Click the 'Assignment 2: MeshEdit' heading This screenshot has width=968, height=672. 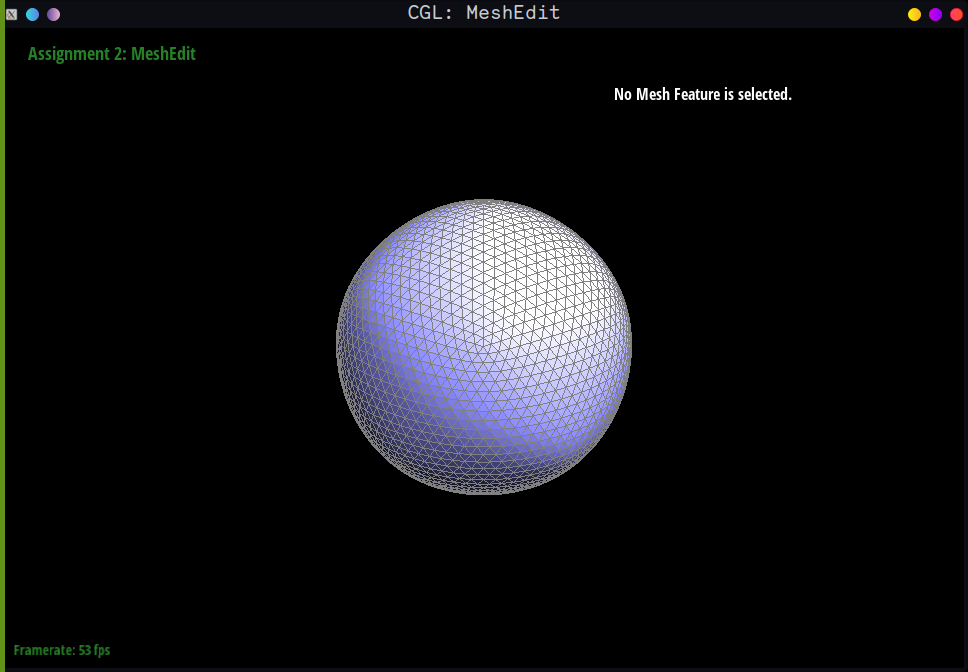[x=111, y=54]
